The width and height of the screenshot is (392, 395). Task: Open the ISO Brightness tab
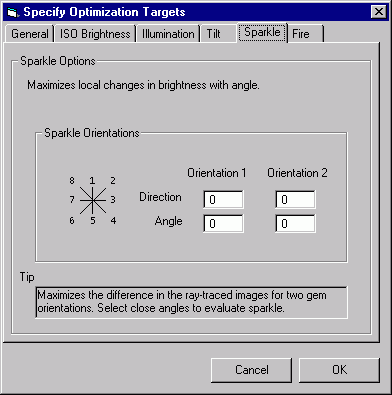pyautogui.click(x=95, y=34)
